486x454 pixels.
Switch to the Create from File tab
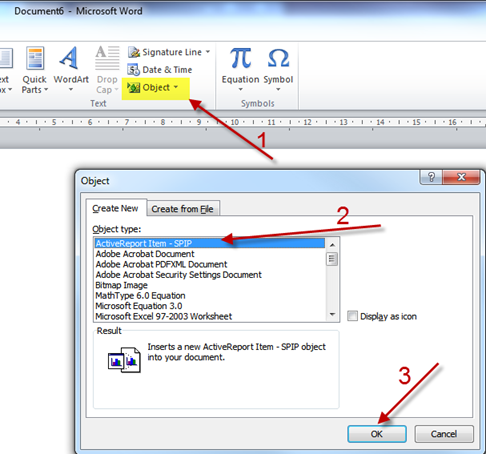tap(182, 209)
